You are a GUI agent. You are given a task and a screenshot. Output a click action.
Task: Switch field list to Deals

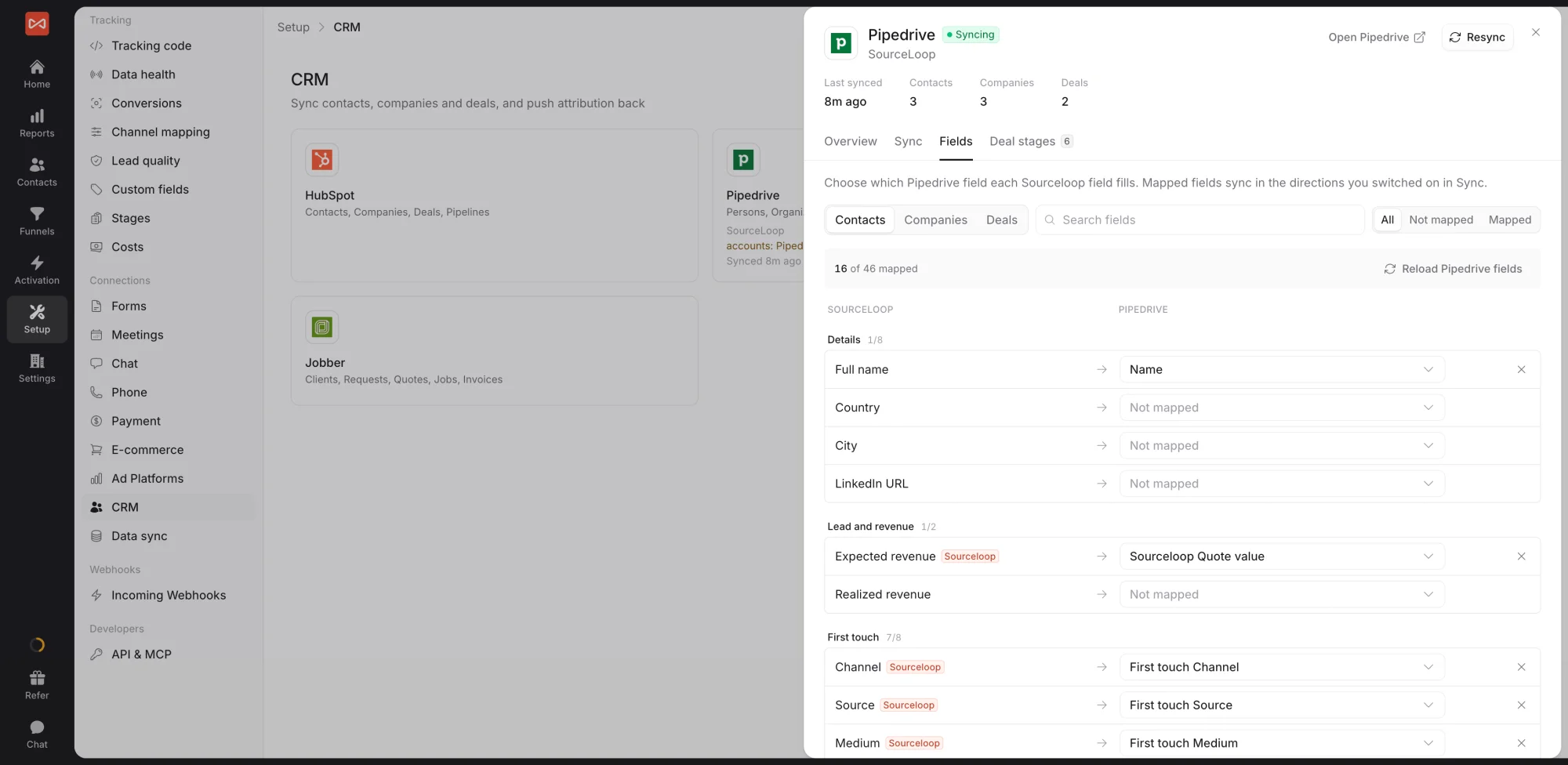click(x=1001, y=220)
